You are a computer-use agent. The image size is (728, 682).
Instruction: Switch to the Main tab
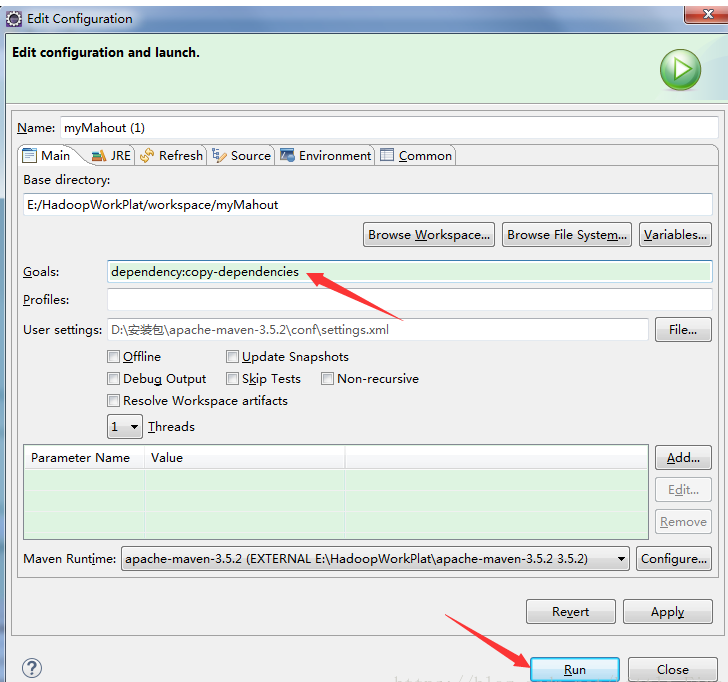point(46,156)
